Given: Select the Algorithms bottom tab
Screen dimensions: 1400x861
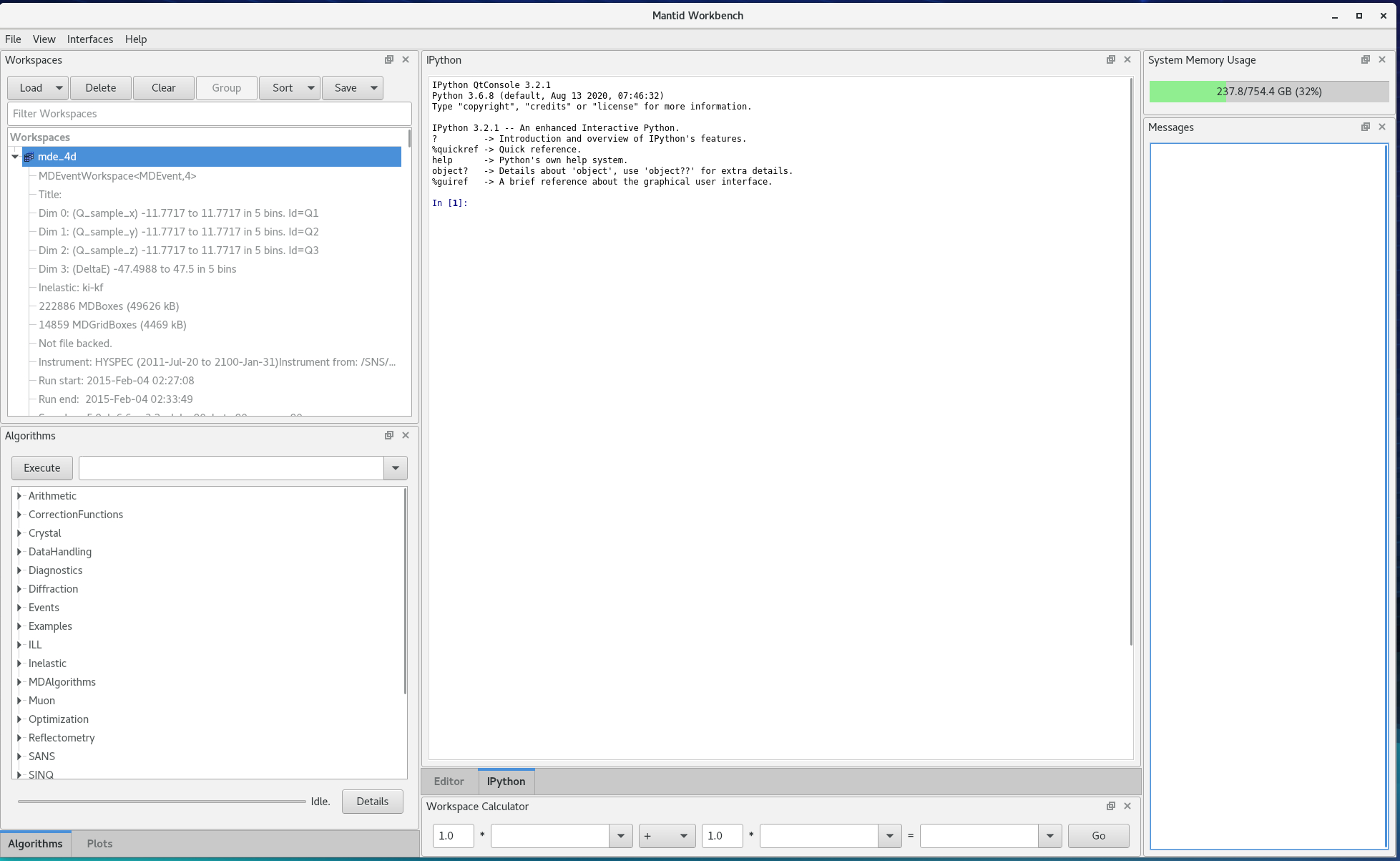Looking at the screenshot, I should tap(36, 844).
